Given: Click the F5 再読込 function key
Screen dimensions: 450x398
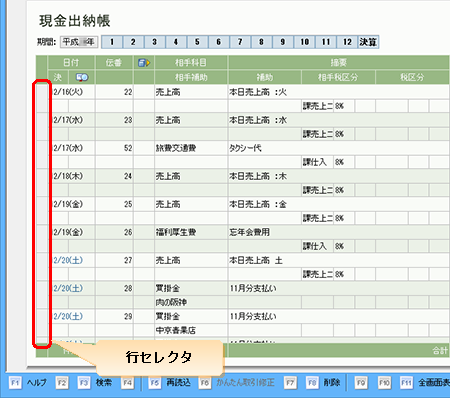Looking at the screenshot, I should [x=170, y=383].
